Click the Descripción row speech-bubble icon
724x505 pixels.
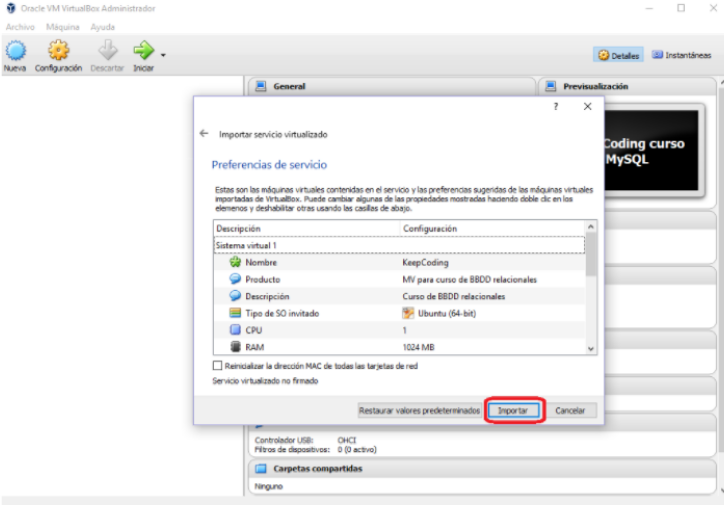pos(235,296)
